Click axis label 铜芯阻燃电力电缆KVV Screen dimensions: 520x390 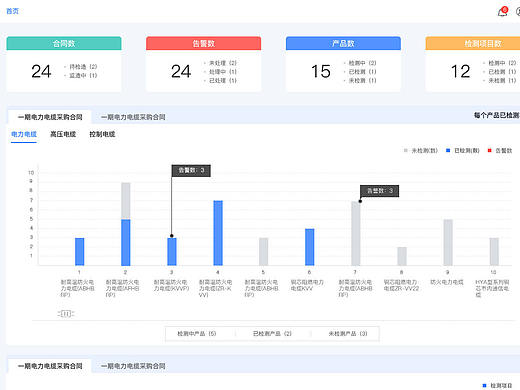coord(307,285)
